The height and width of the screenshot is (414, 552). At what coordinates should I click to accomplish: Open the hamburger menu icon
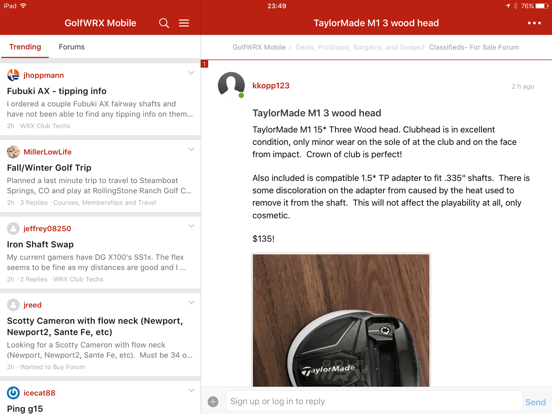pyautogui.click(x=184, y=23)
